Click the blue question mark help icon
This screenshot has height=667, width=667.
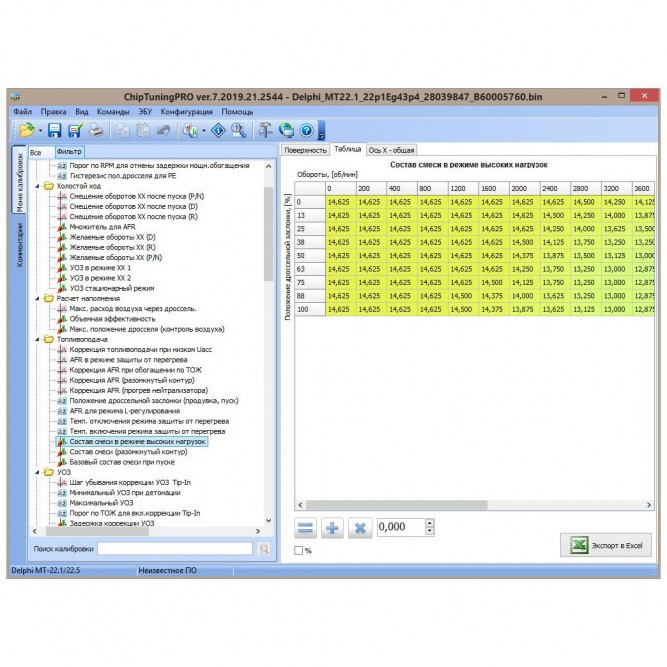point(307,130)
